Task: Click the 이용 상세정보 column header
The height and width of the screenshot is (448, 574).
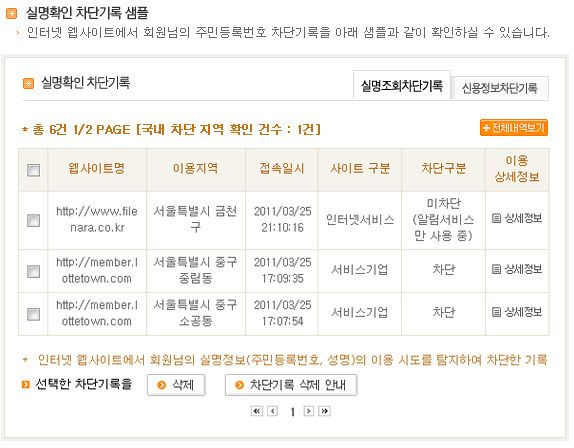Action: pos(517,169)
